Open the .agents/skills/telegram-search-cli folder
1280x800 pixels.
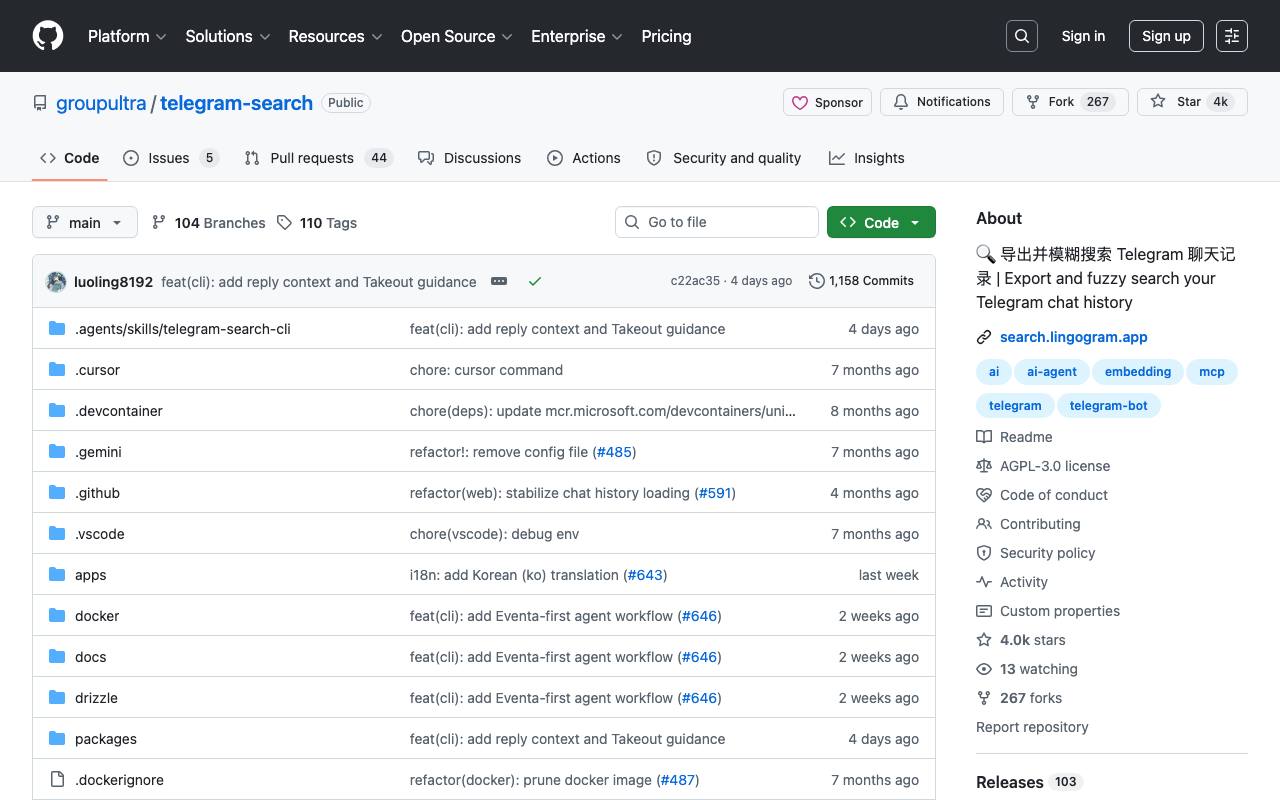tap(183, 329)
